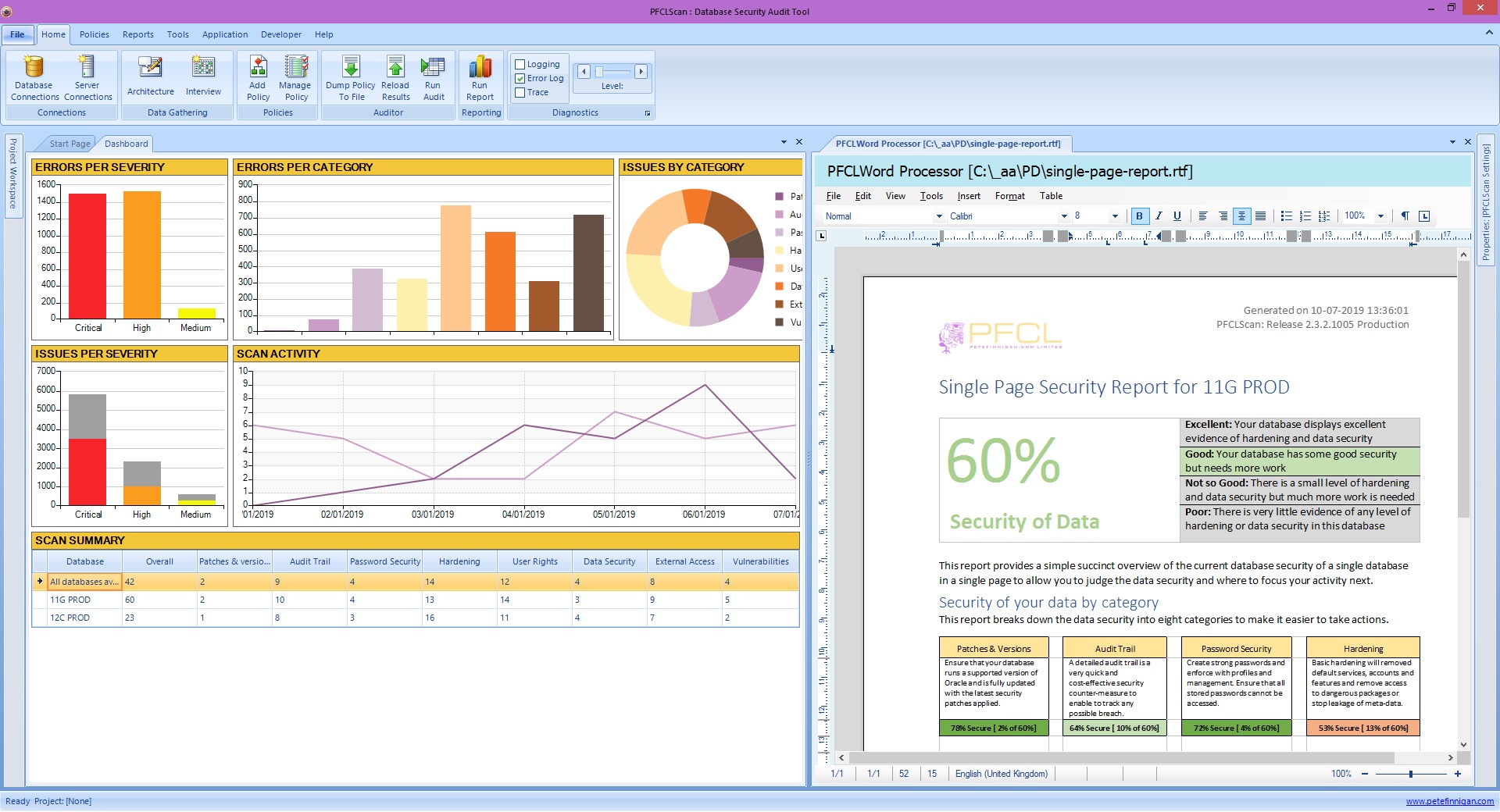
Task: Align text right in word processor
Action: pyautogui.click(x=1223, y=216)
